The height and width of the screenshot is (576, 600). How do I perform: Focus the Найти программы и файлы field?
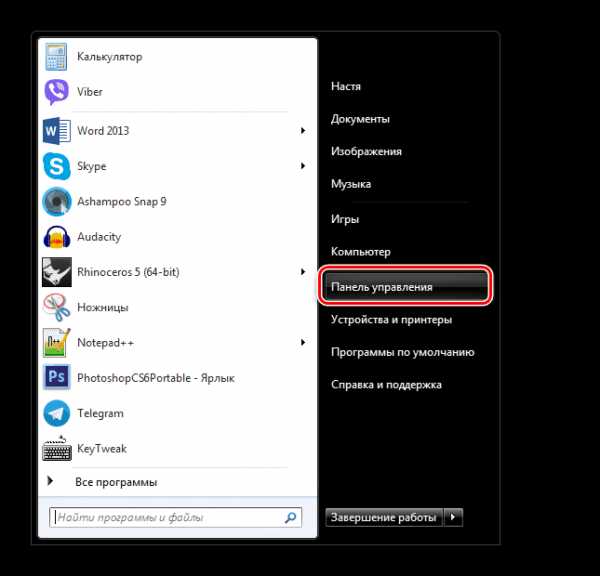176,517
